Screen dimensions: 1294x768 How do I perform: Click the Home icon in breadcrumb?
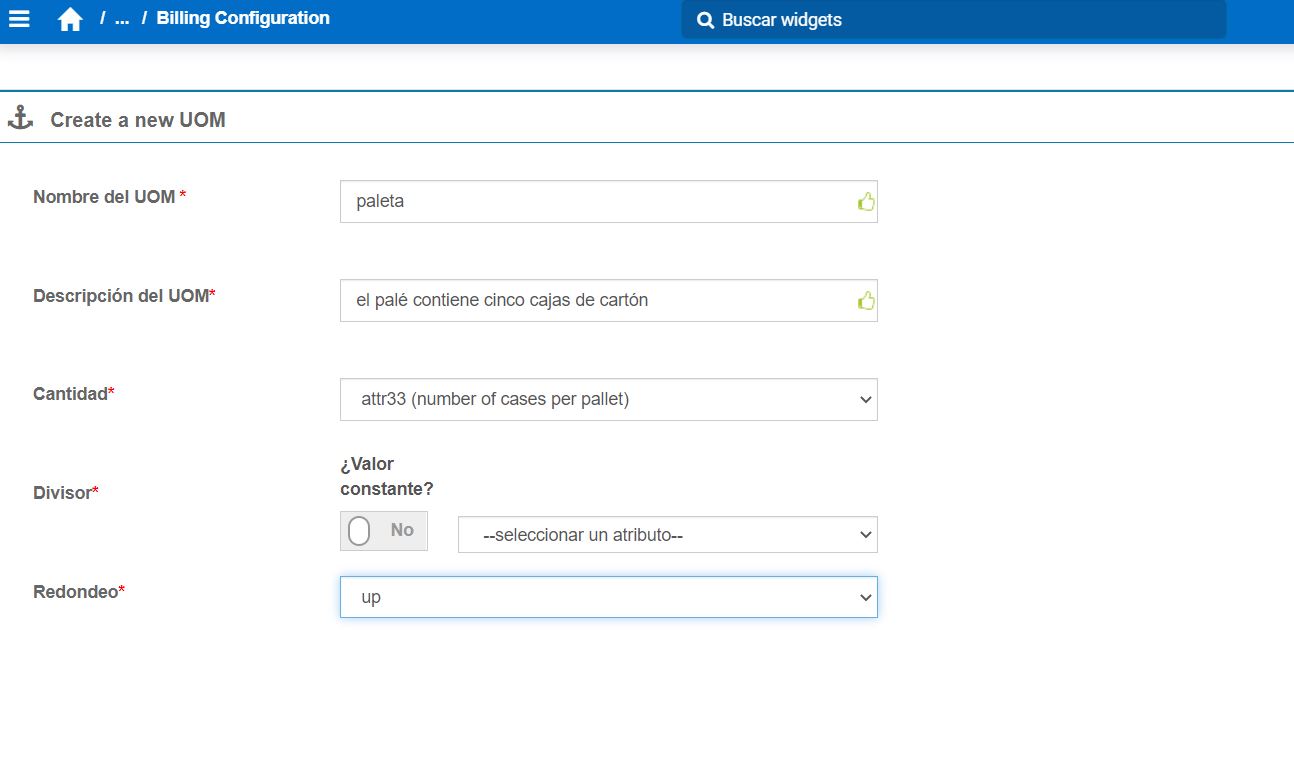70,19
